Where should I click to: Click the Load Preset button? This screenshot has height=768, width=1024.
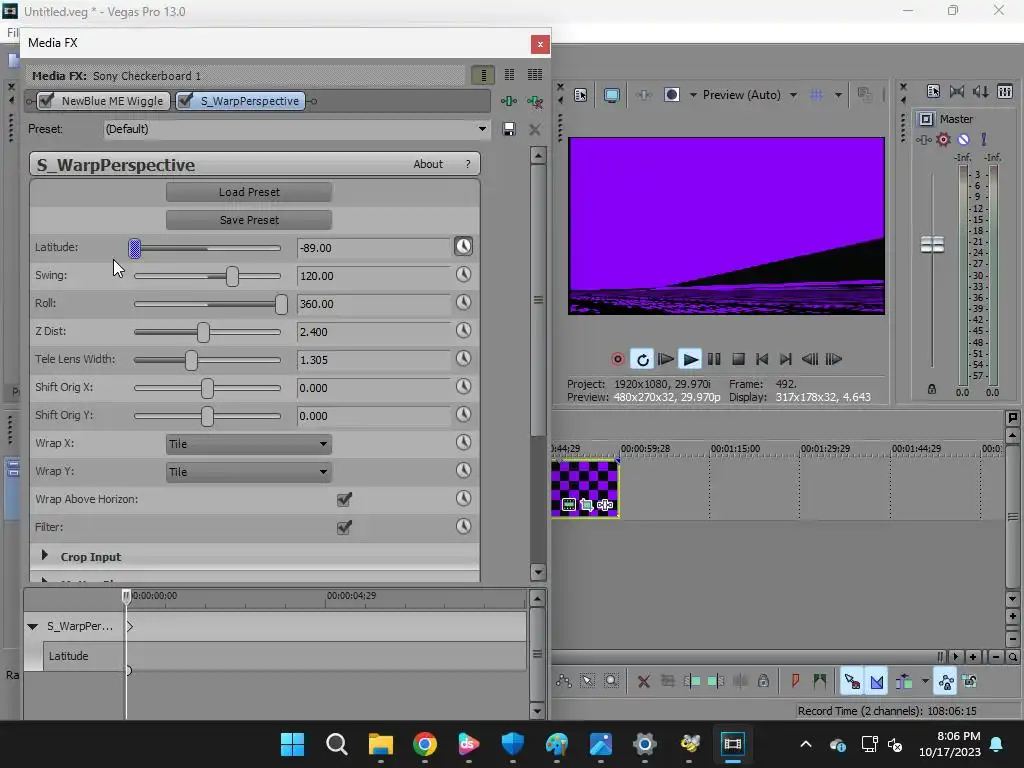(249, 192)
